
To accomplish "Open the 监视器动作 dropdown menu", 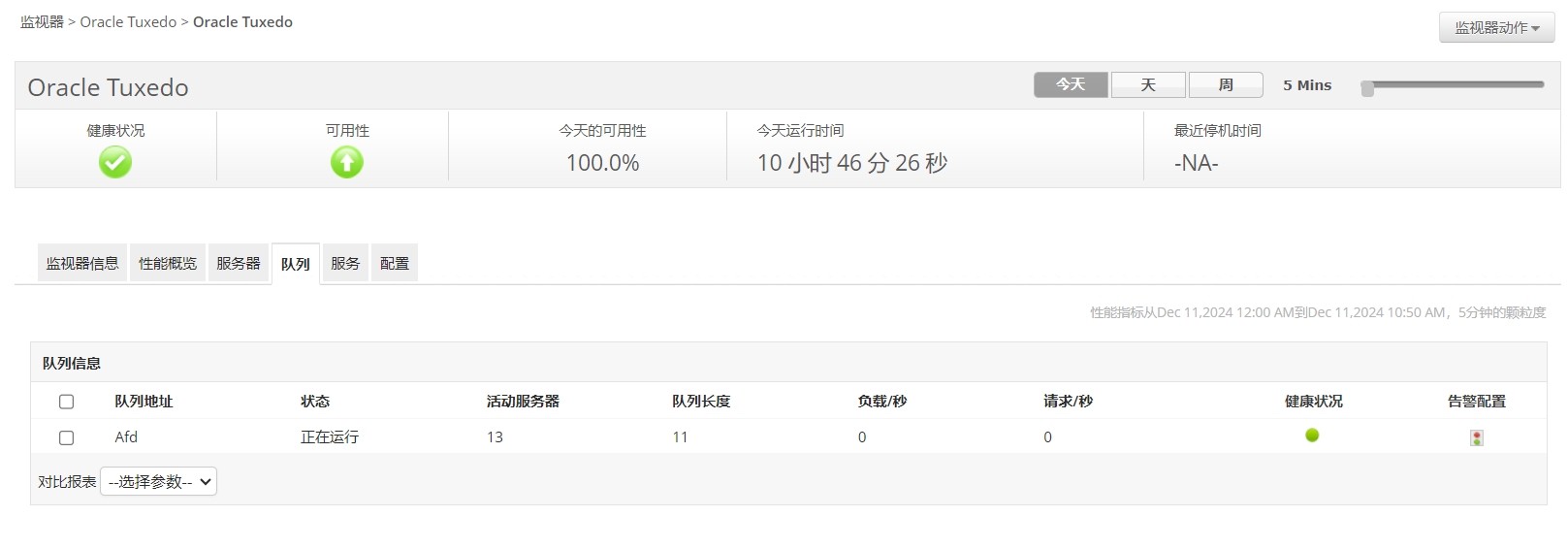I will [x=1496, y=28].
